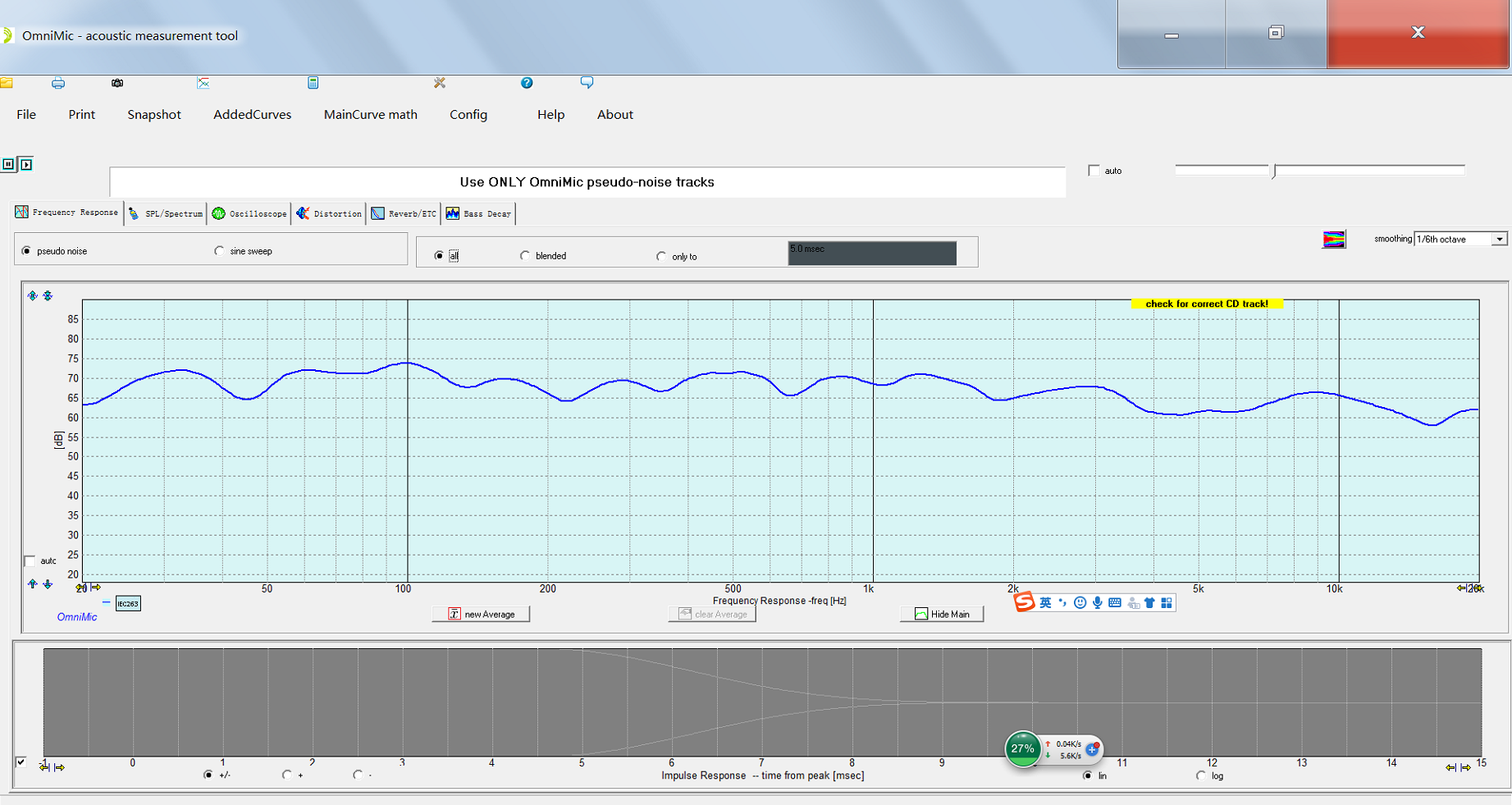Open the Print menu
The width and height of the screenshot is (1512, 805).
[81, 115]
